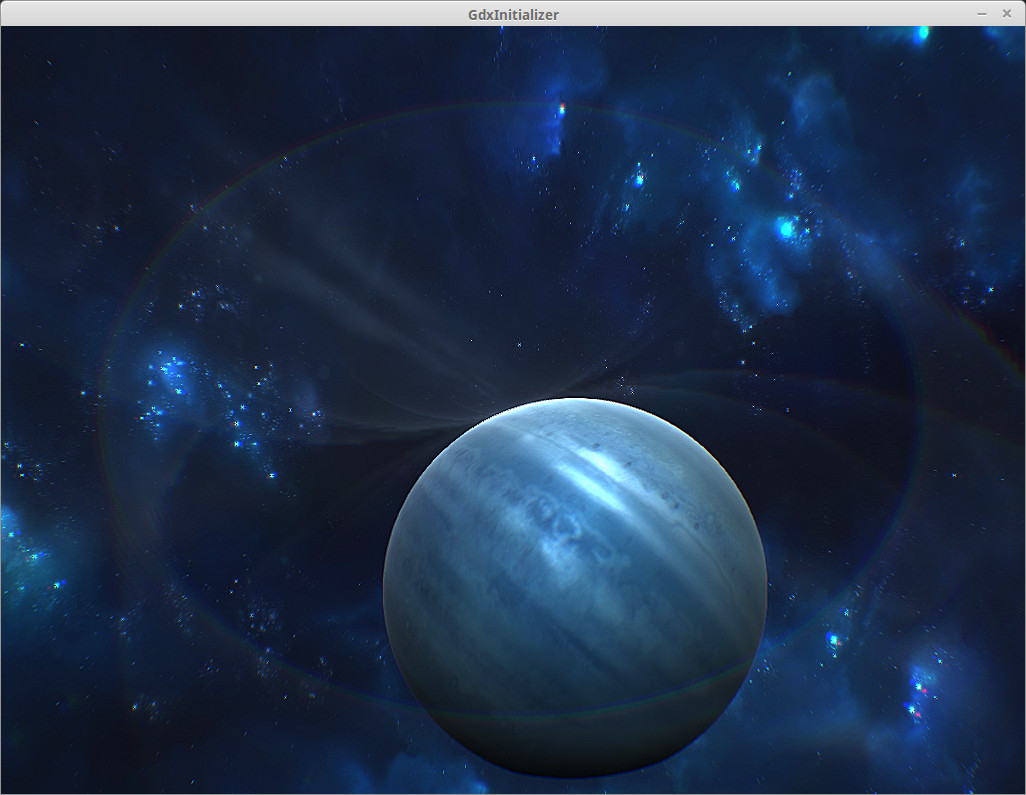The width and height of the screenshot is (1026, 795).
Task: Click the large glowing blue star upper right
Action: (786, 229)
